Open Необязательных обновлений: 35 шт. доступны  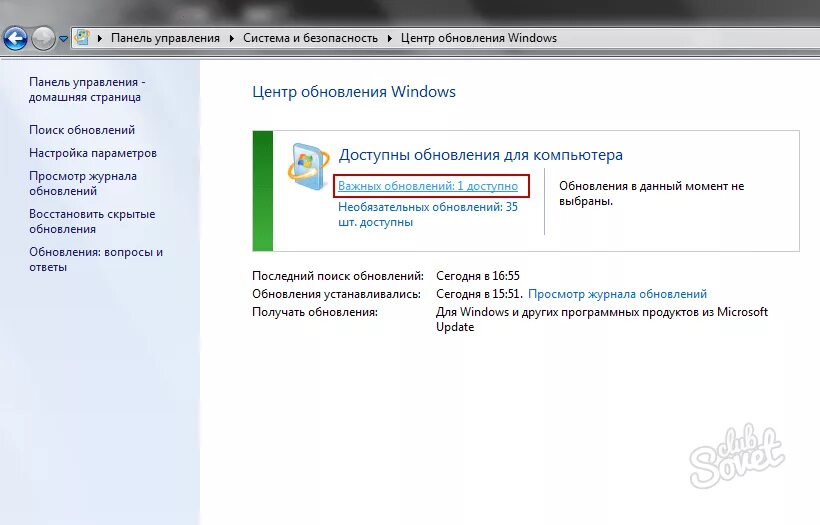click(428, 214)
